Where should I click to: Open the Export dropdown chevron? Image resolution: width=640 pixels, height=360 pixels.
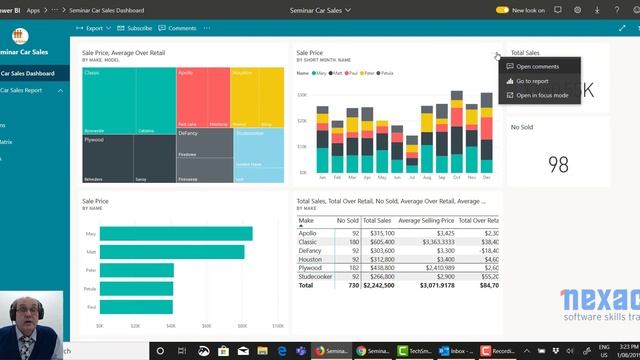coord(108,28)
